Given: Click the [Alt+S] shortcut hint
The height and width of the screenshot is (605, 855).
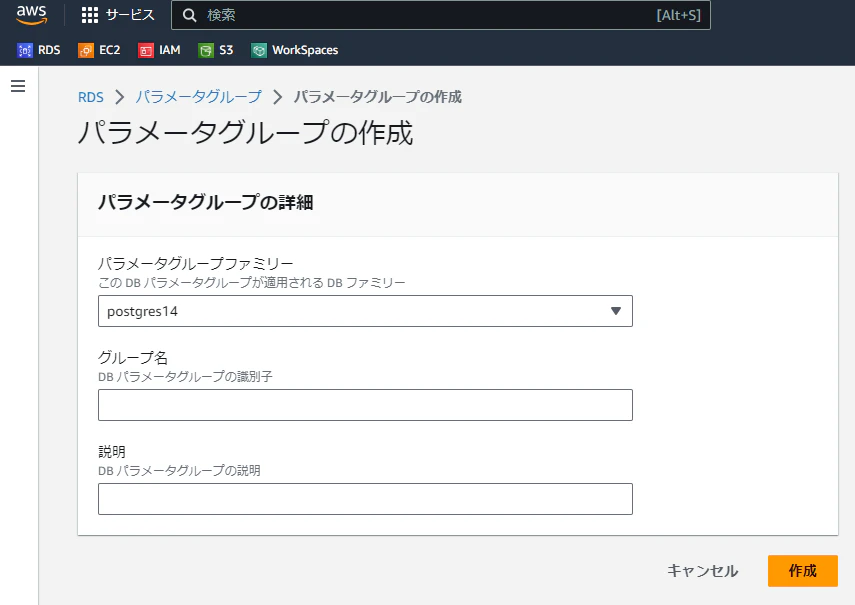Looking at the screenshot, I should [678, 15].
